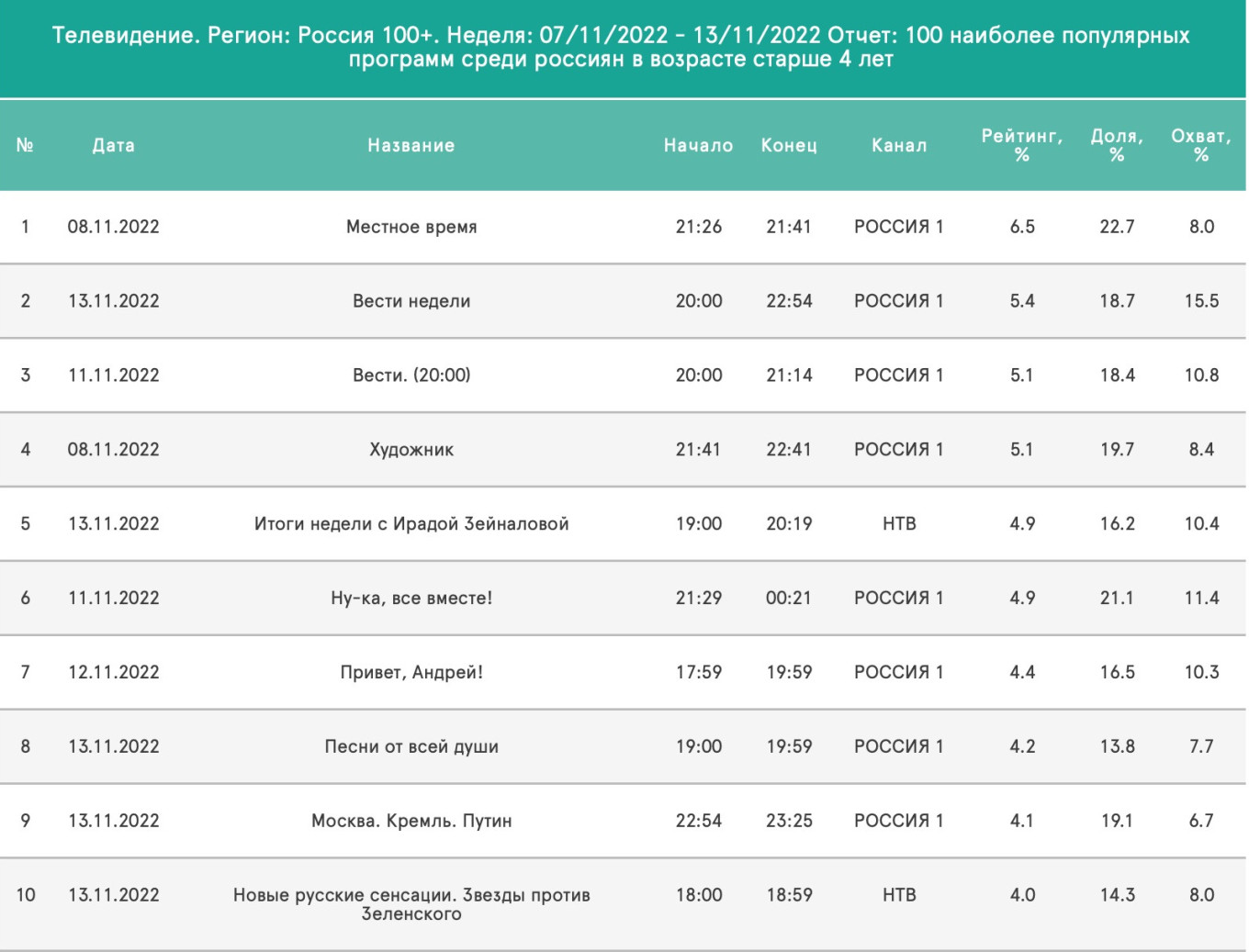Viewport: 1249px width, 952px height.
Task: Click the date 12.11.2022
Action: 114,673
